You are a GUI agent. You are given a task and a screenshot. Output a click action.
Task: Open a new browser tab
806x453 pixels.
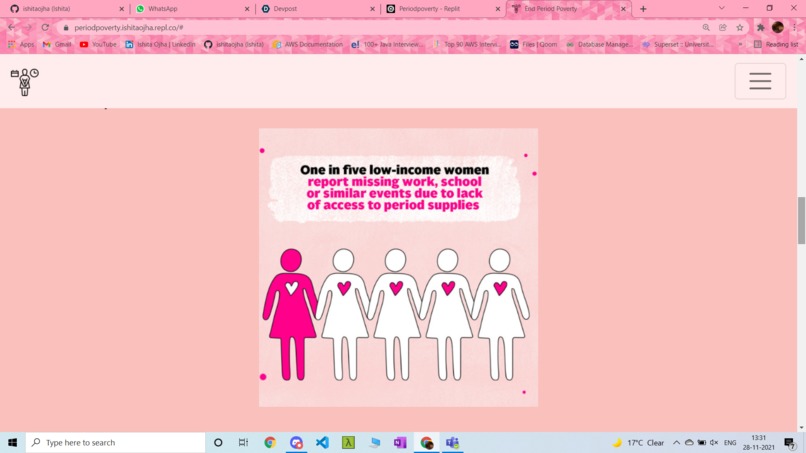[643, 9]
